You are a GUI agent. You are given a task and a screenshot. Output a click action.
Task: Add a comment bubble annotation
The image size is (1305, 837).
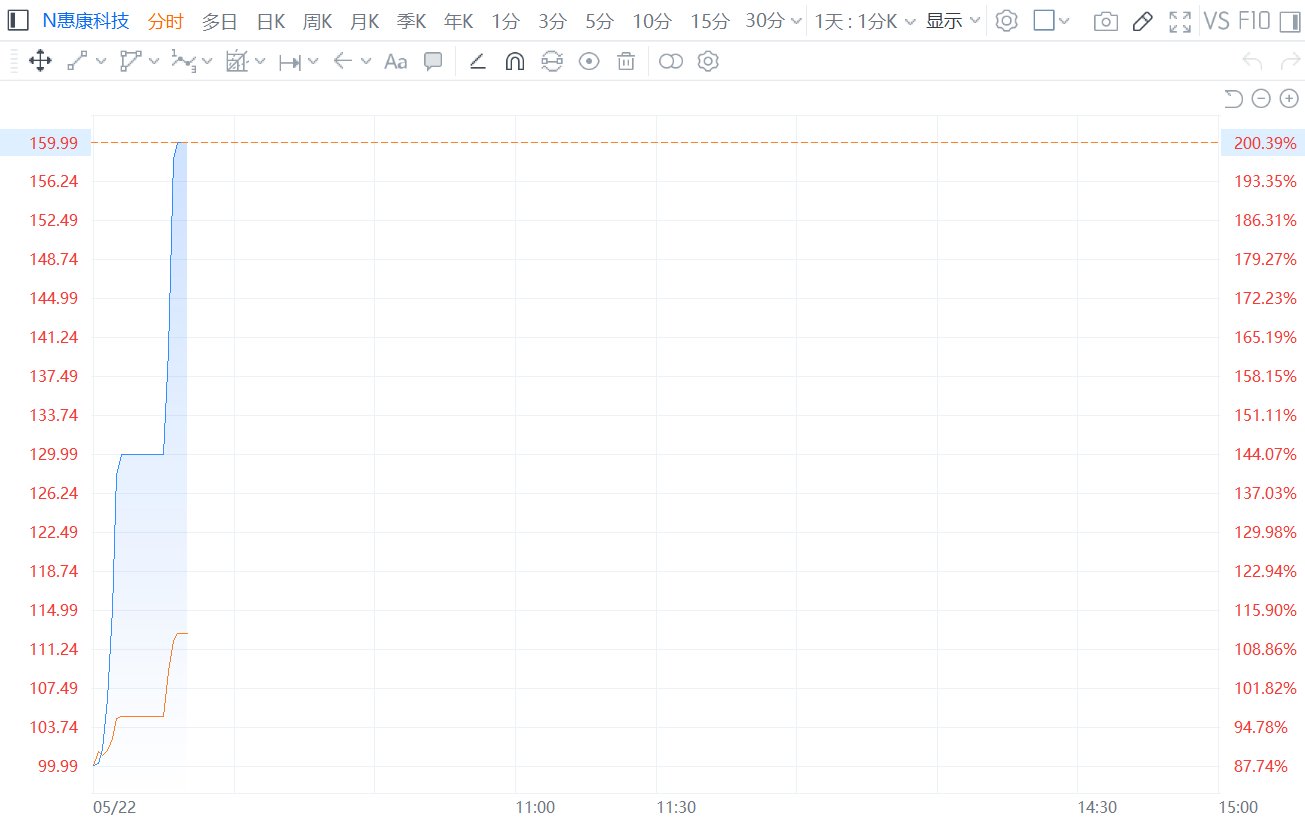(433, 62)
